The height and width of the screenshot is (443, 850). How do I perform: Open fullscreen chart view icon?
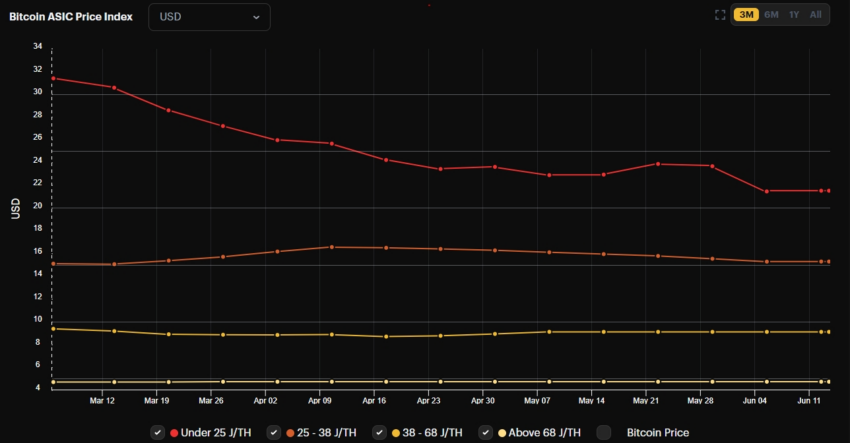[x=720, y=15]
